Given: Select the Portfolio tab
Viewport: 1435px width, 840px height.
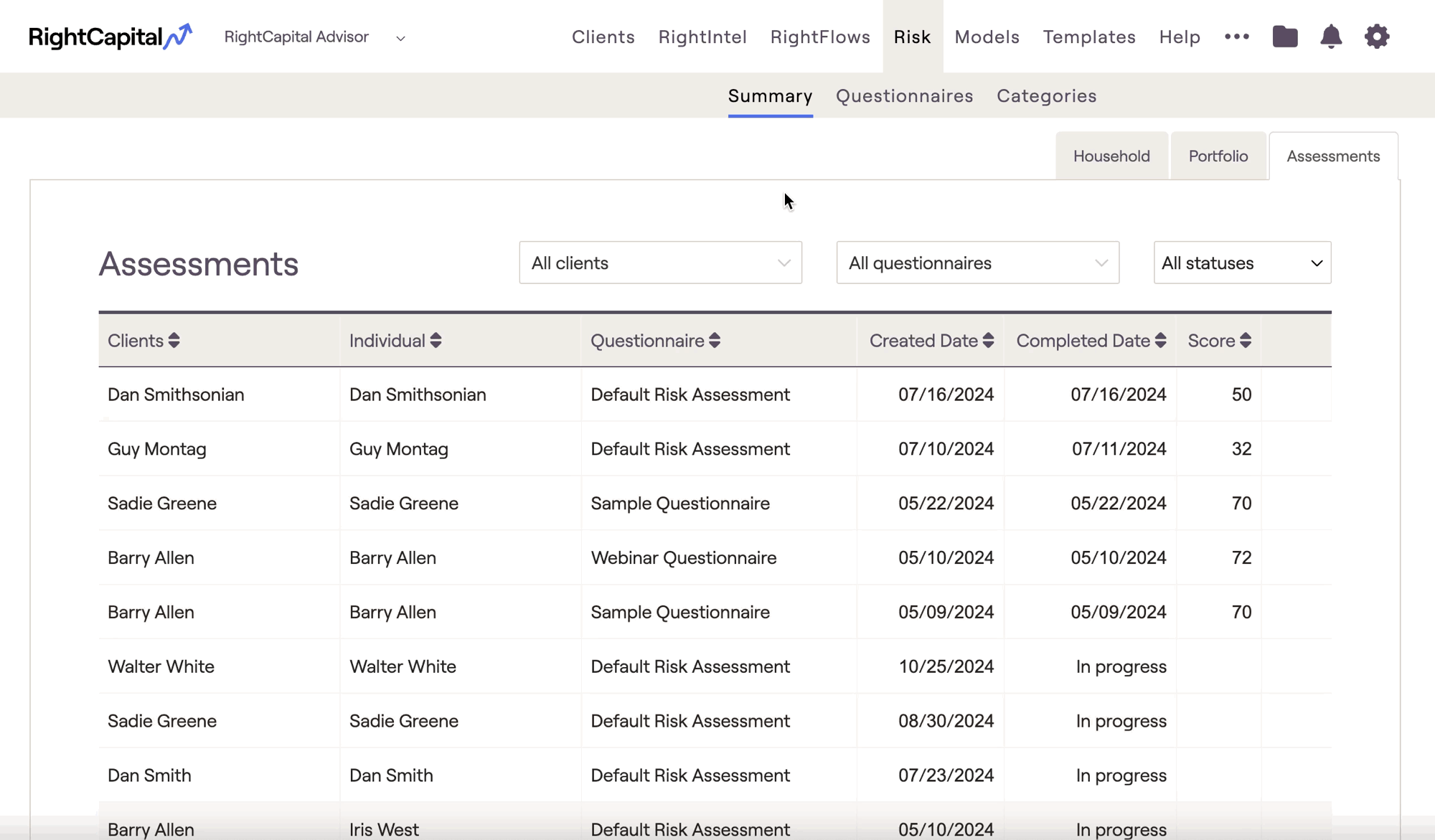Looking at the screenshot, I should pyautogui.click(x=1218, y=156).
